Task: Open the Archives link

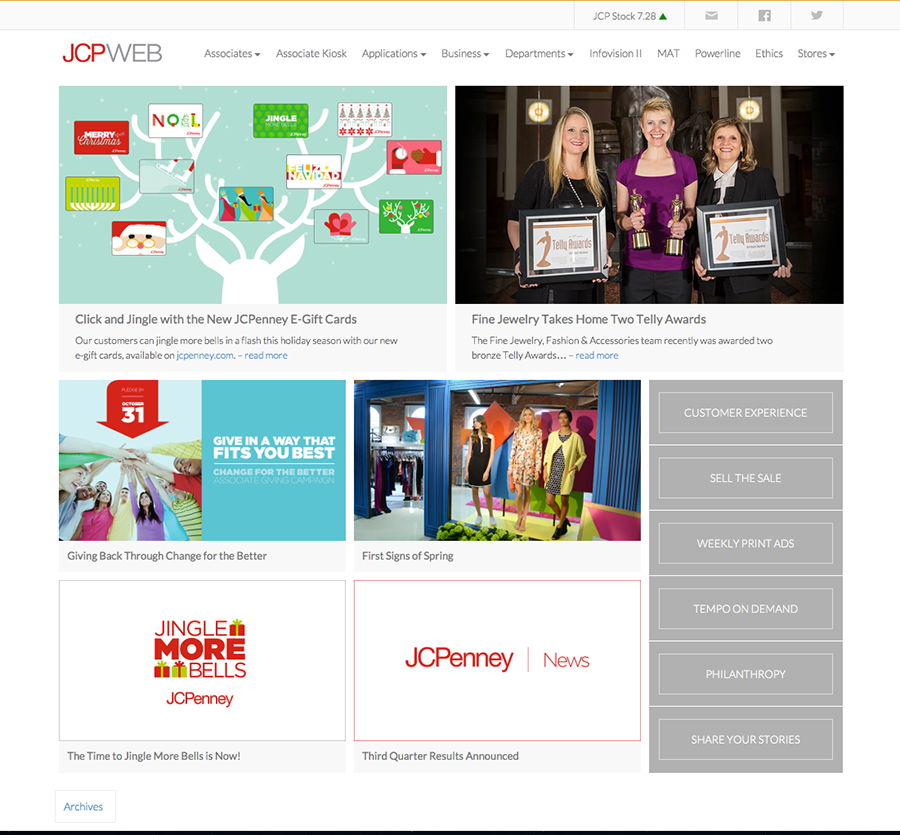Action: pyautogui.click(x=84, y=806)
